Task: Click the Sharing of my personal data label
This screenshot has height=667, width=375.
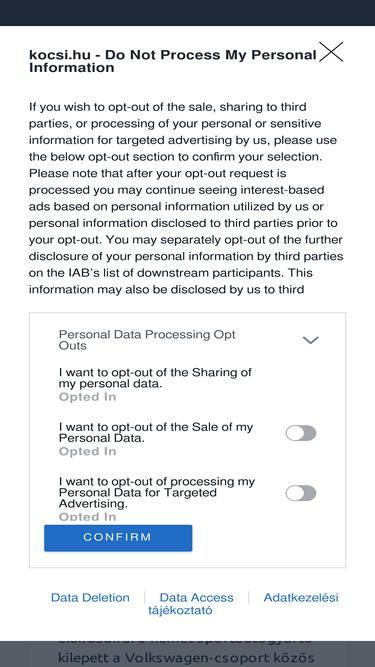Action: [155, 378]
